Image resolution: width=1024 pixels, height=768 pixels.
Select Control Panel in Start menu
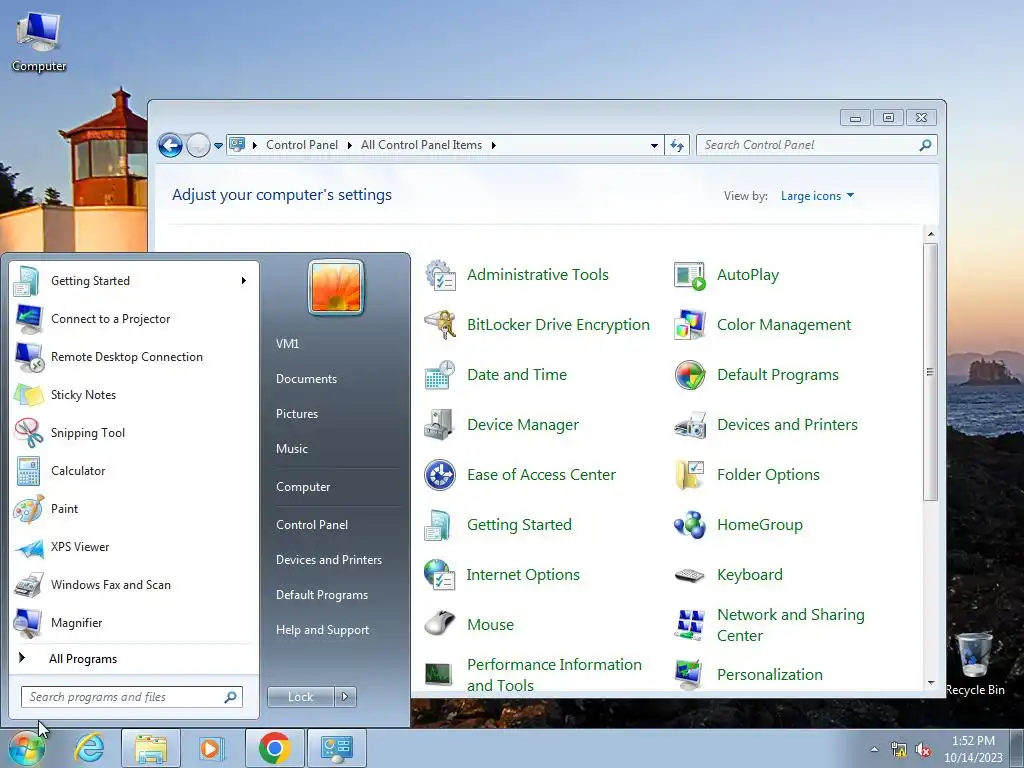point(312,525)
